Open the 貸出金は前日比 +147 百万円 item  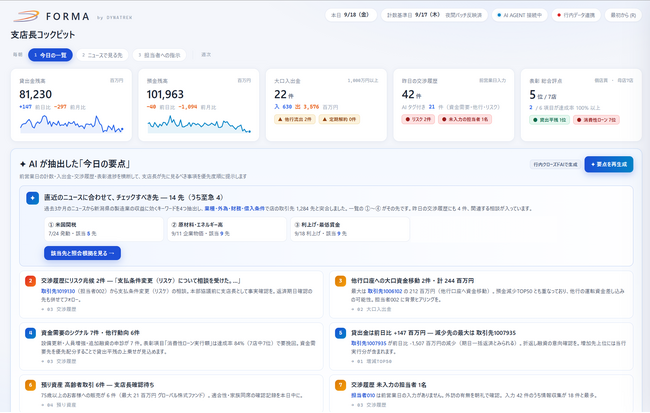coord(481,347)
